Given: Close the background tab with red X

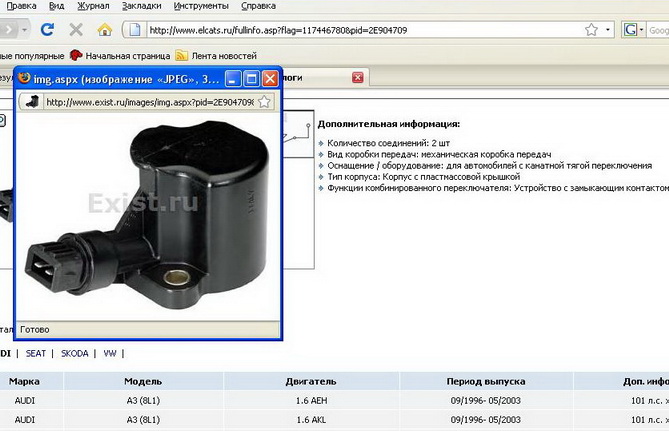Looking at the screenshot, I should point(358,77).
